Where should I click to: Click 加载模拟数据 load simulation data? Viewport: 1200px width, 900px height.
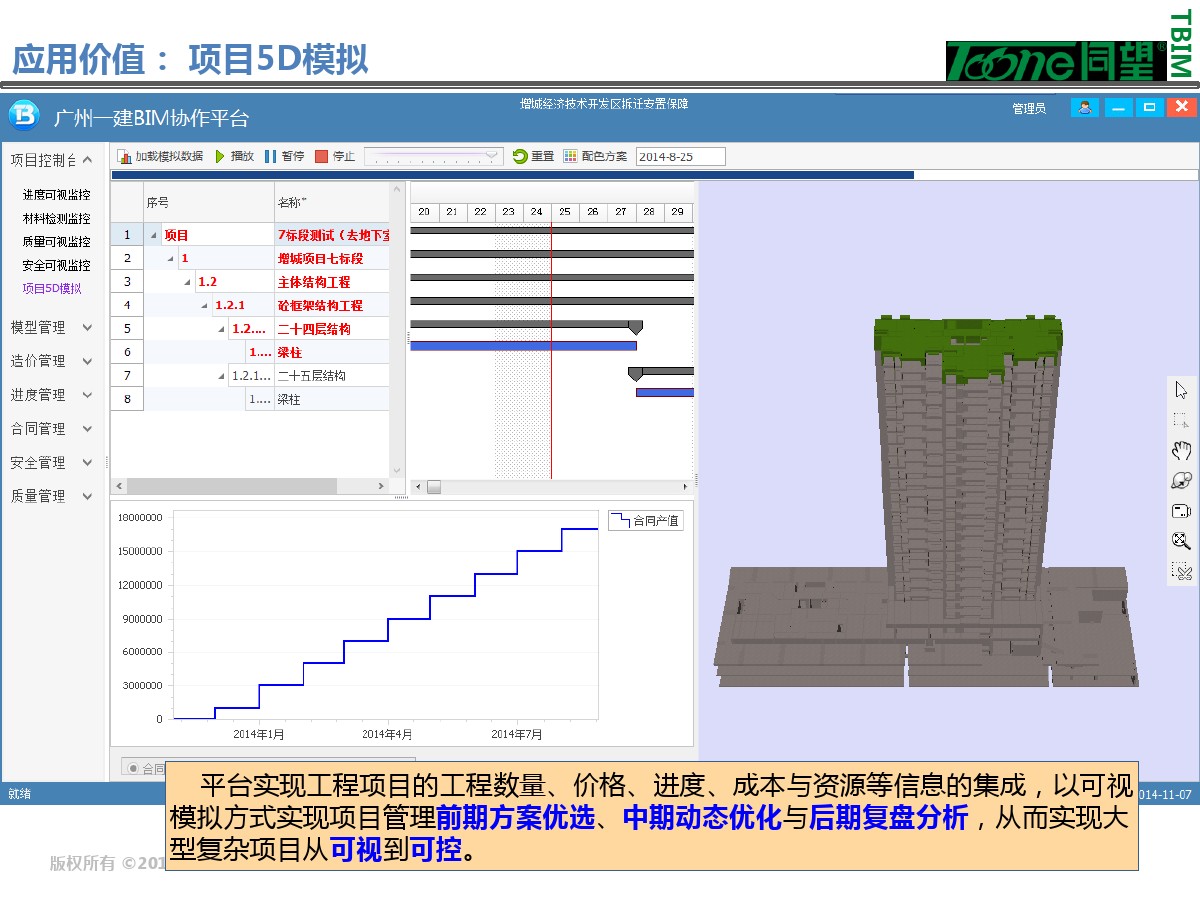pos(160,156)
